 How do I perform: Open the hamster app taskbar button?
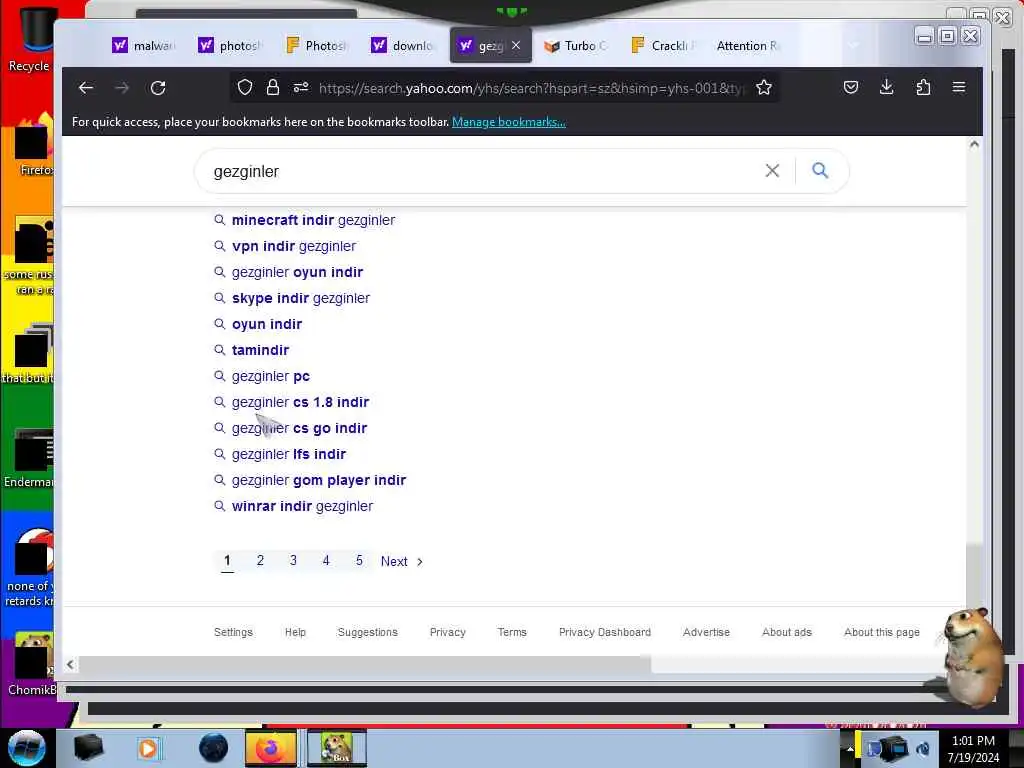coord(337,748)
